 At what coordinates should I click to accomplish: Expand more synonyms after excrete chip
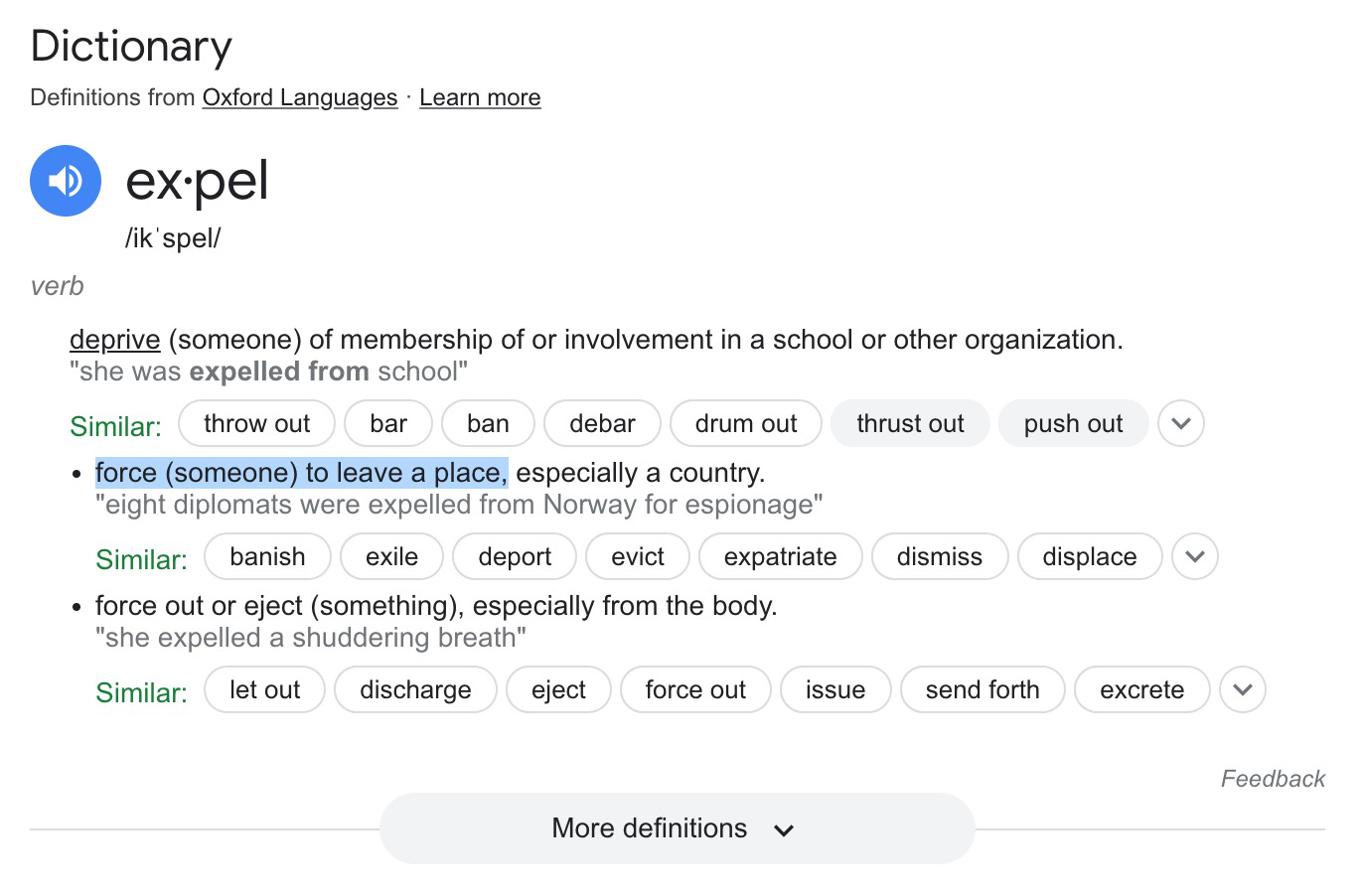tap(1242, 689)
